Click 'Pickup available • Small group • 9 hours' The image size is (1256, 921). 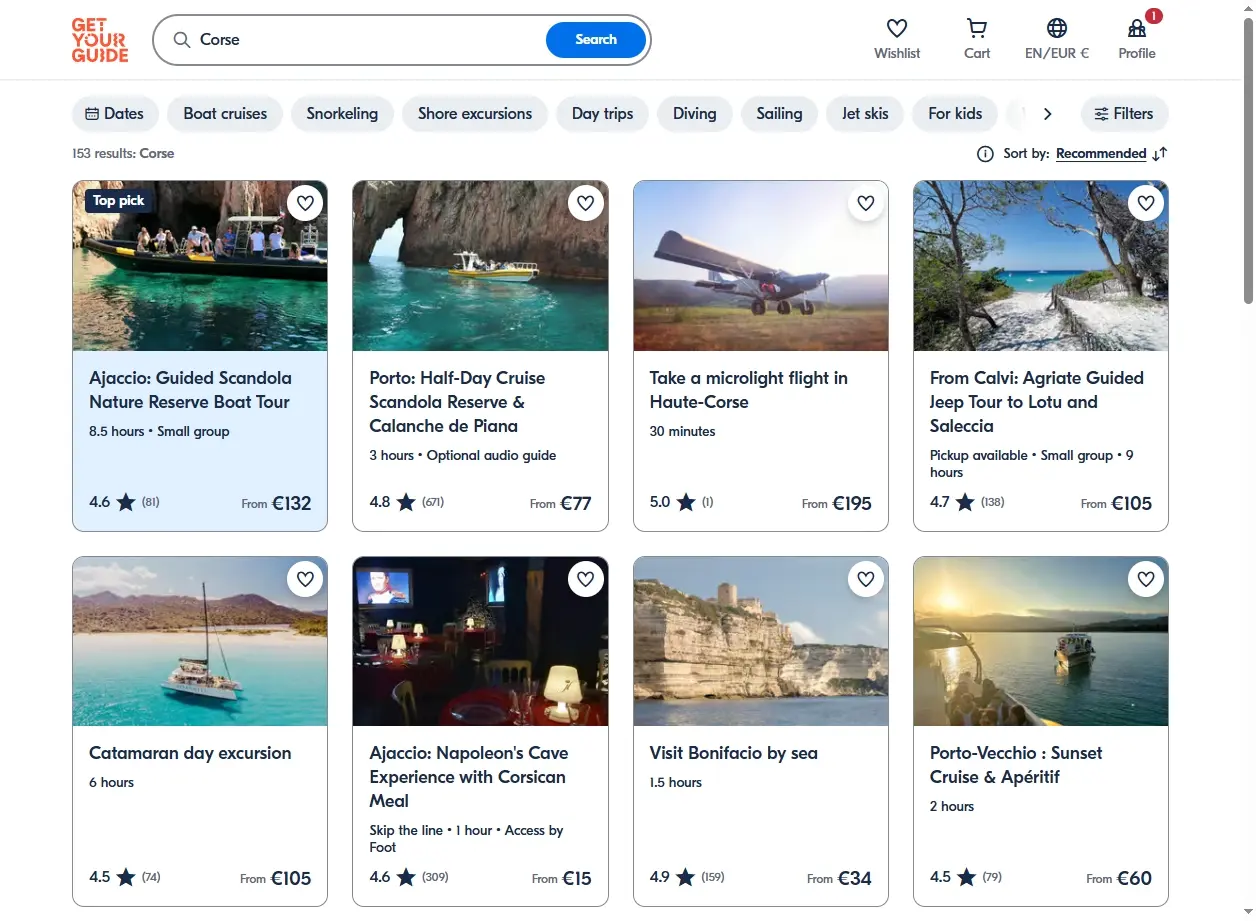point(1032,464)
